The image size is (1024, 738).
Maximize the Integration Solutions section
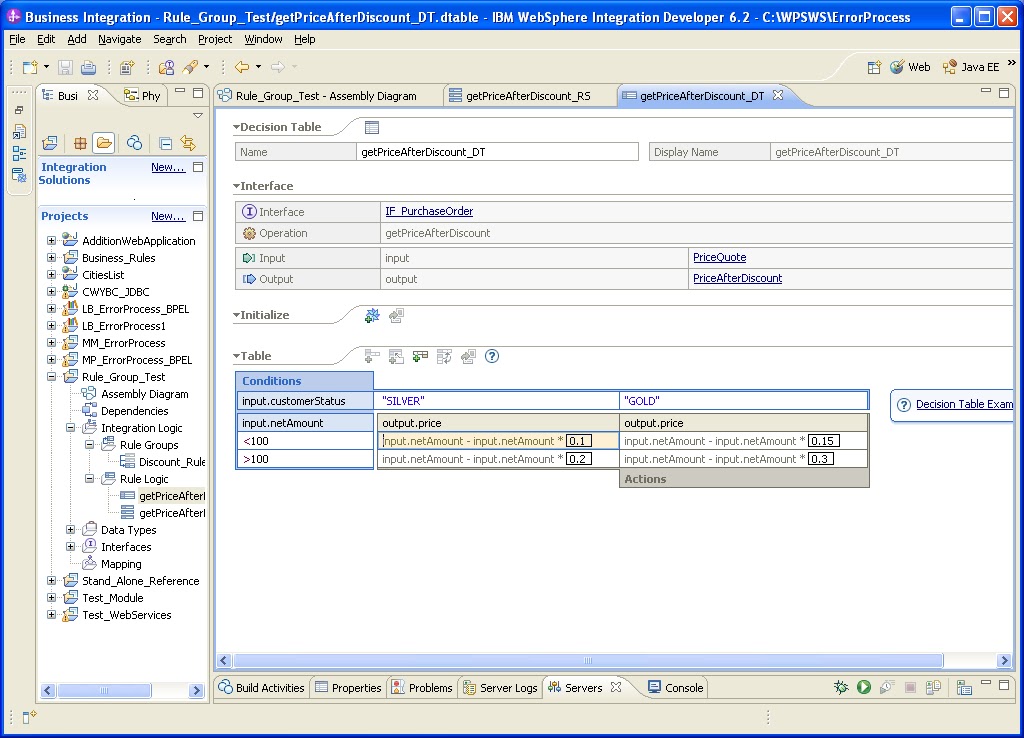[199, 167]
